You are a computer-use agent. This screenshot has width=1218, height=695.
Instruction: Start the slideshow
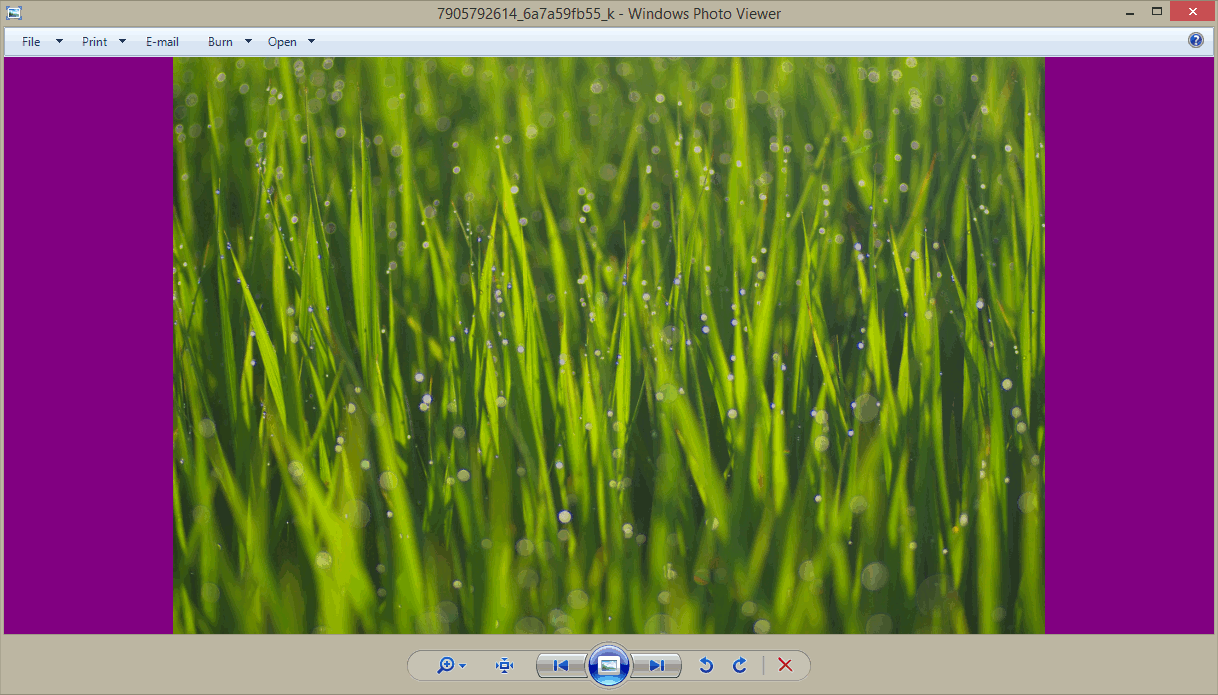tap(608, 665)
